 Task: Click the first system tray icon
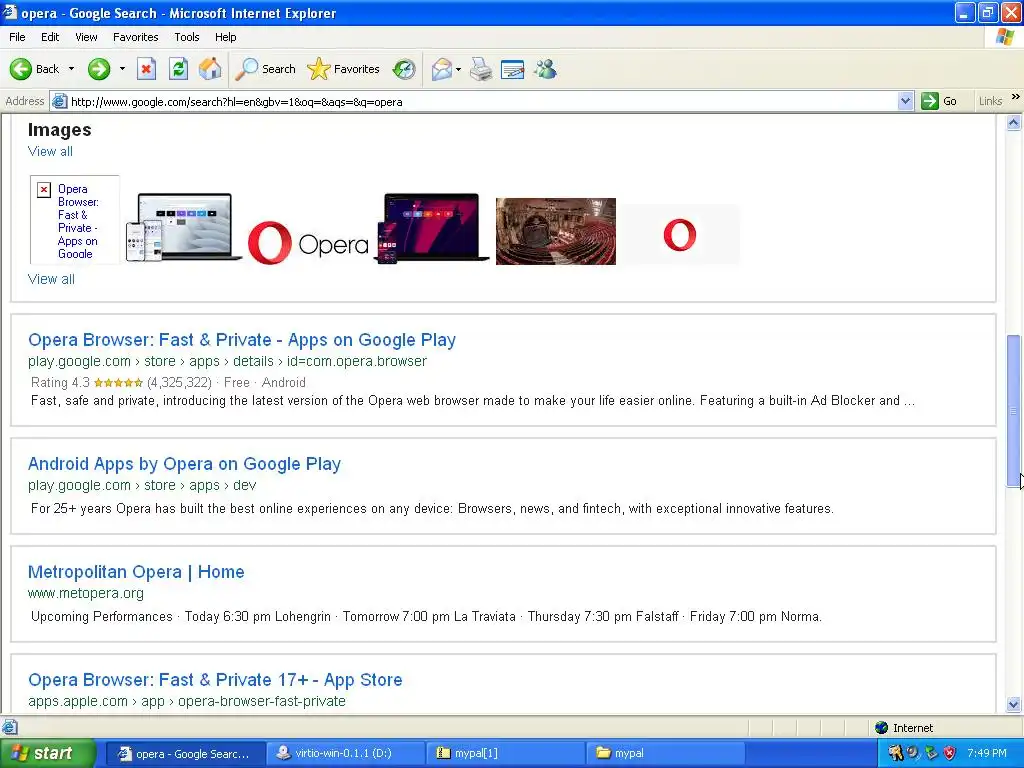point(895,753)
